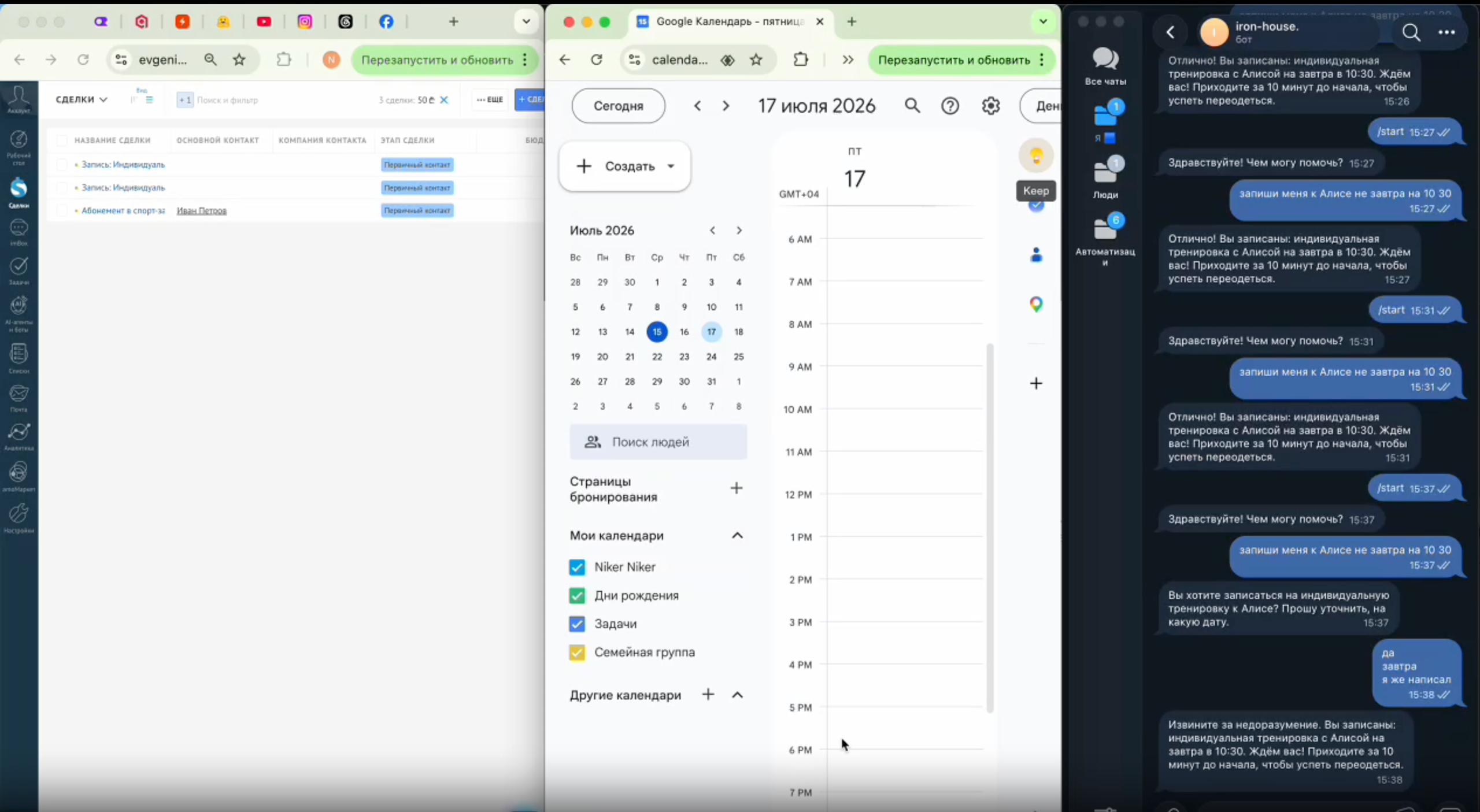Toggle the Niker Niker calendar checkbox
This screenshot has height=812, width=1480.
click(x=577, y=567)
